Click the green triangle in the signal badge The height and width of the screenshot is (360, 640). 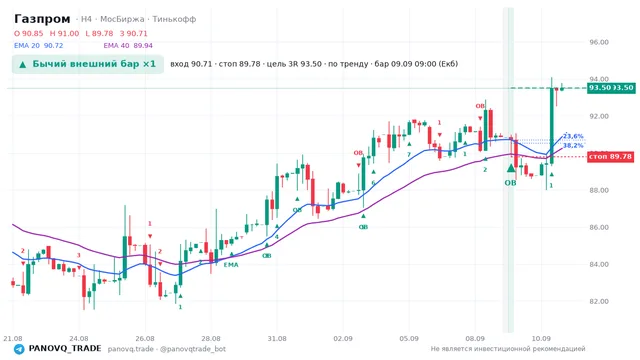tap(23, 64)
